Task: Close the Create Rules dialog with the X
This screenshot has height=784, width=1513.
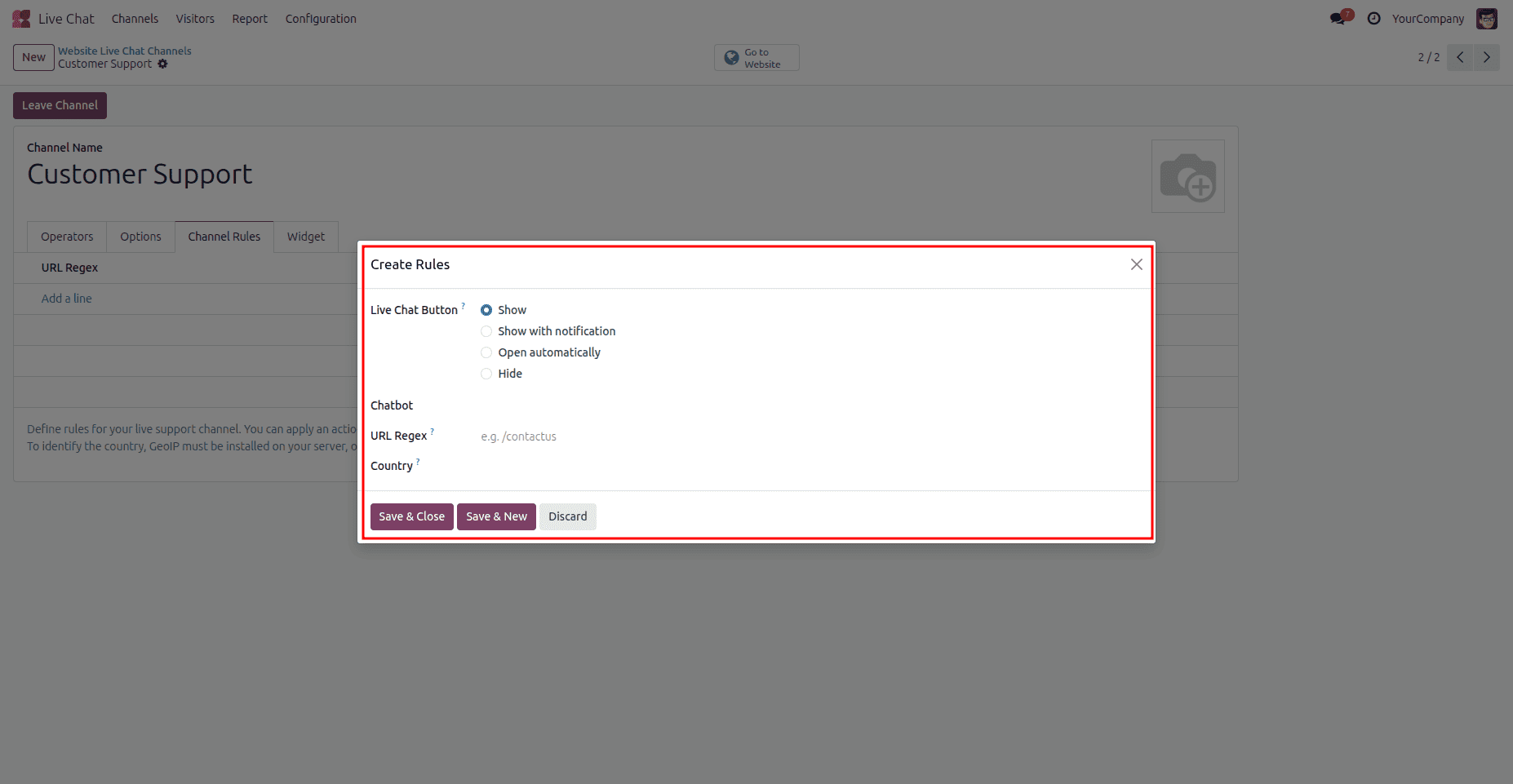Action: tap(1136, 264)
